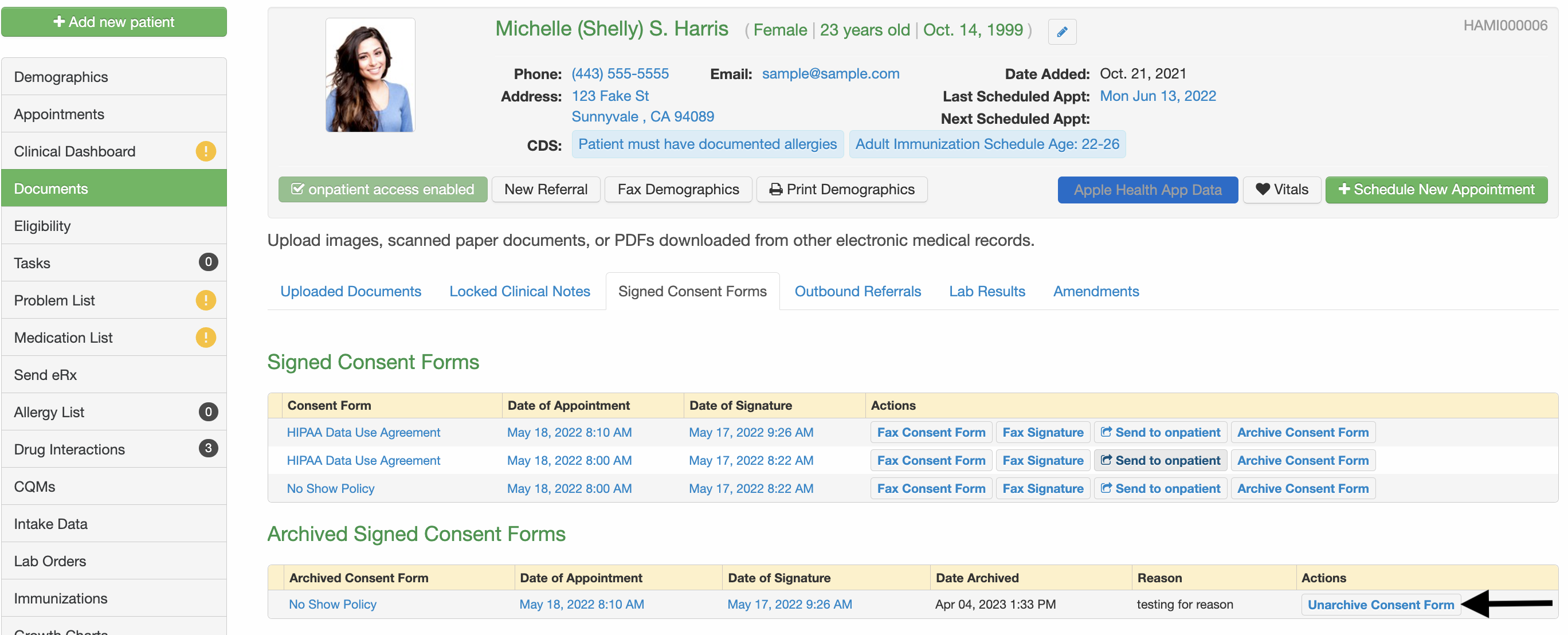Select the Outbound Referrals tab
Screen dimensions: 1568x635
click(858, 290)
